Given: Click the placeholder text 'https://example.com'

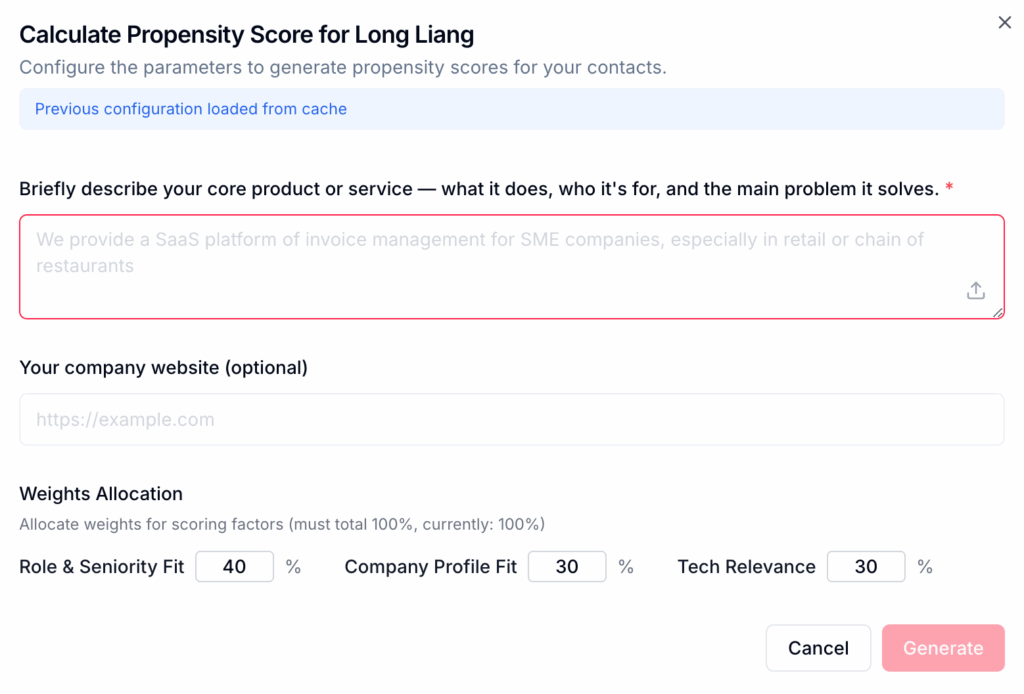Looking at the screenshot, I should click(125, 419).
